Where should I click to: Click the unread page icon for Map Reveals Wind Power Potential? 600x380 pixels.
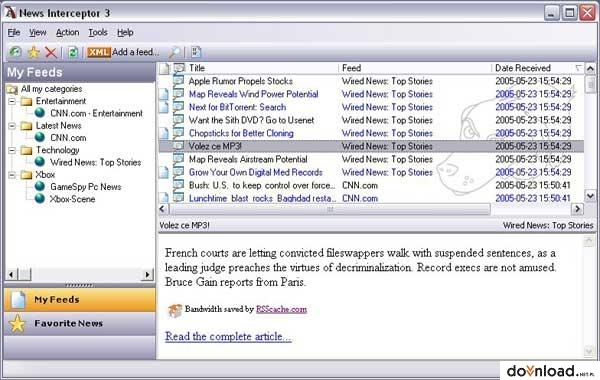(x=164, y=94)
